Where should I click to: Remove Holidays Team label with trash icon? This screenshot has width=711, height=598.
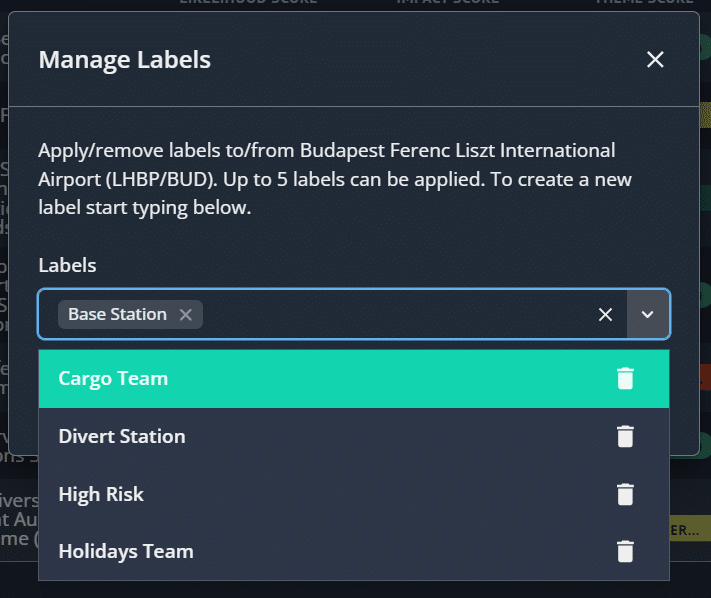pyautogui.click(x=625, y=551)
